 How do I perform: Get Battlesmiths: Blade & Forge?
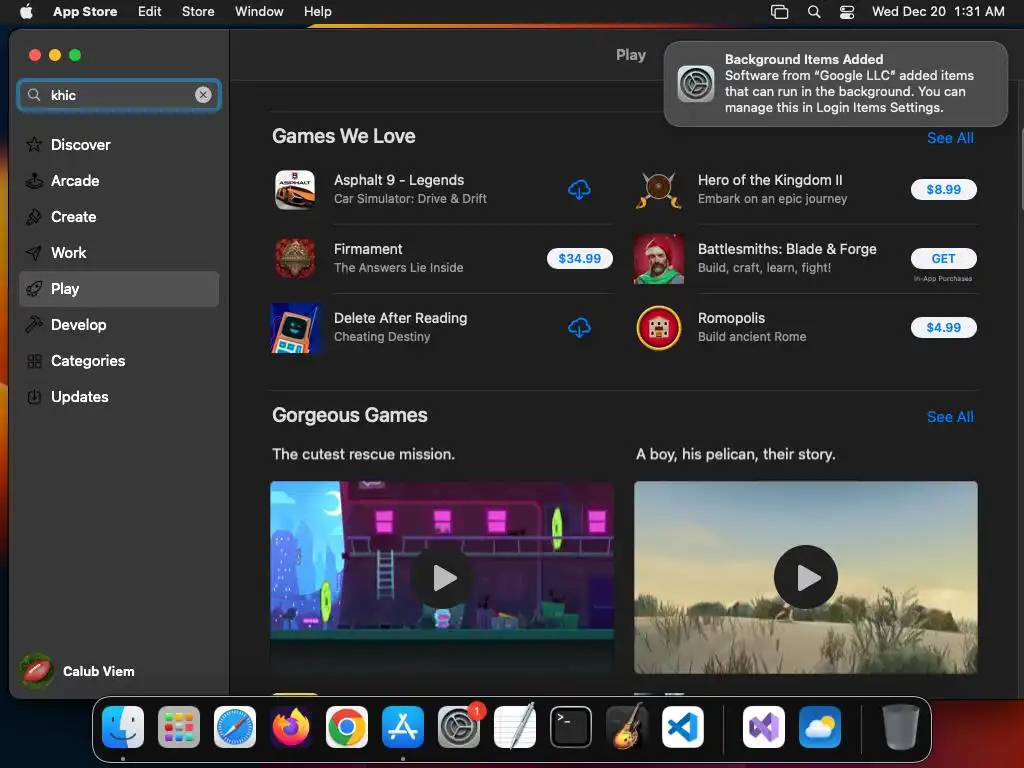click(x=944, y=259)
